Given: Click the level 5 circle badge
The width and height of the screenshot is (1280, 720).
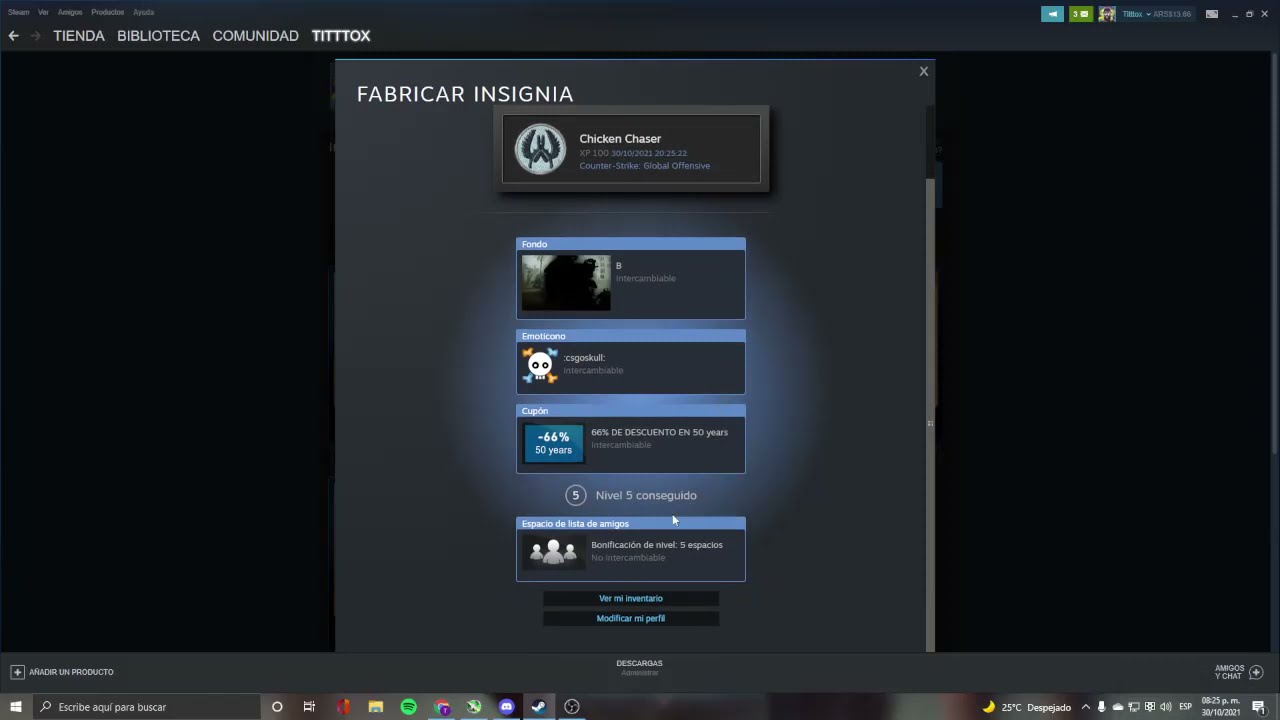Looking at the screenshot, I should [x=575, y=495].
